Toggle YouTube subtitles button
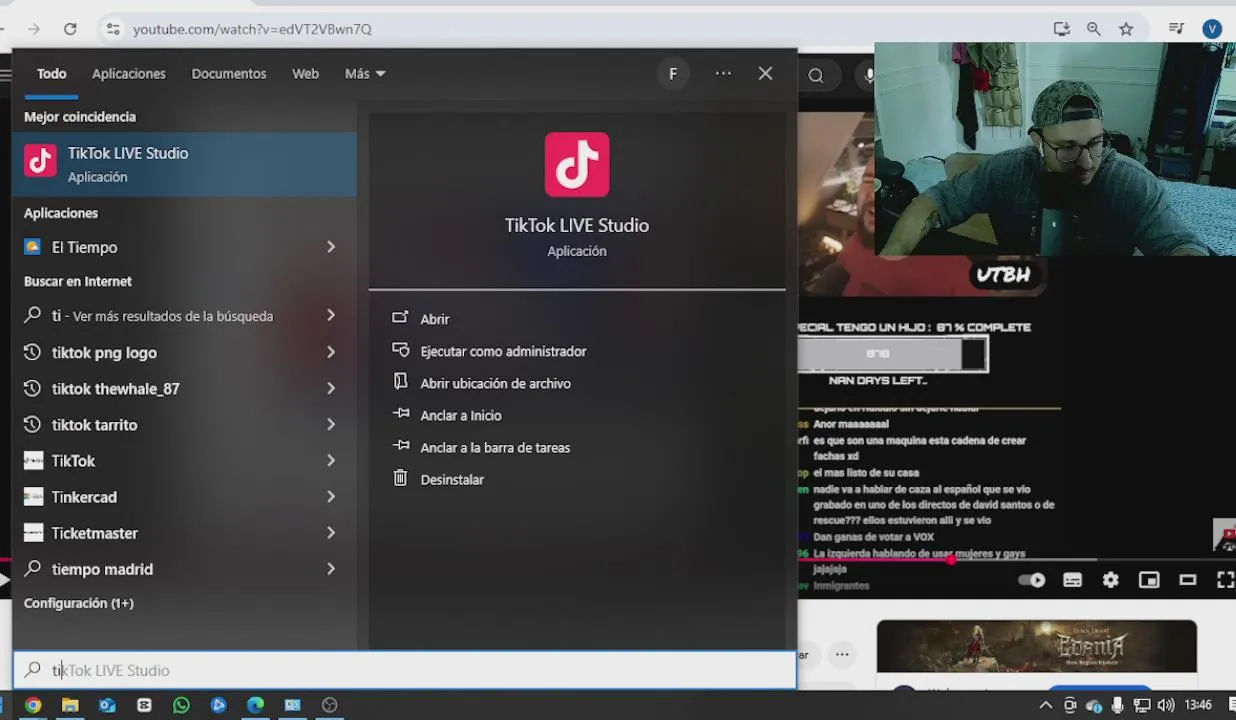1236x720 pixels. pyautogui.click(x=1072, y=580)
